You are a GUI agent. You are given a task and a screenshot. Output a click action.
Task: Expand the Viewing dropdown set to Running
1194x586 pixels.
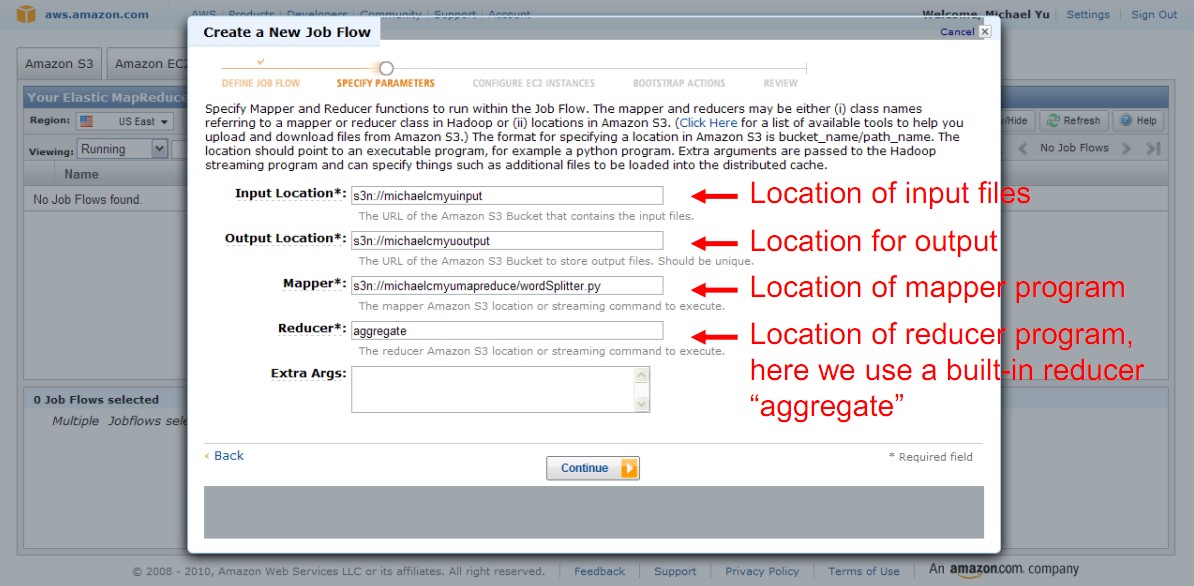click(122, 149)
